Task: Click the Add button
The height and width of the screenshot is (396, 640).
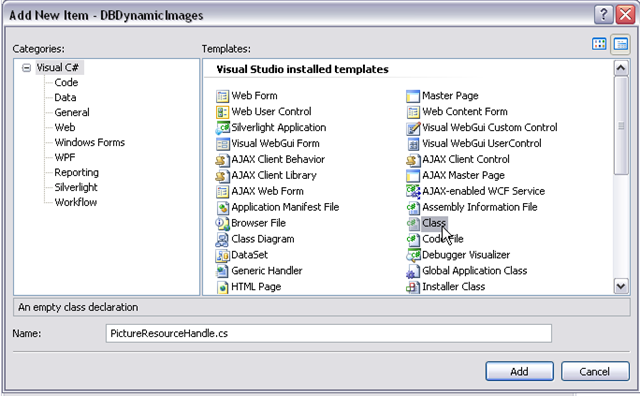Action: click(x=519, y=371)
